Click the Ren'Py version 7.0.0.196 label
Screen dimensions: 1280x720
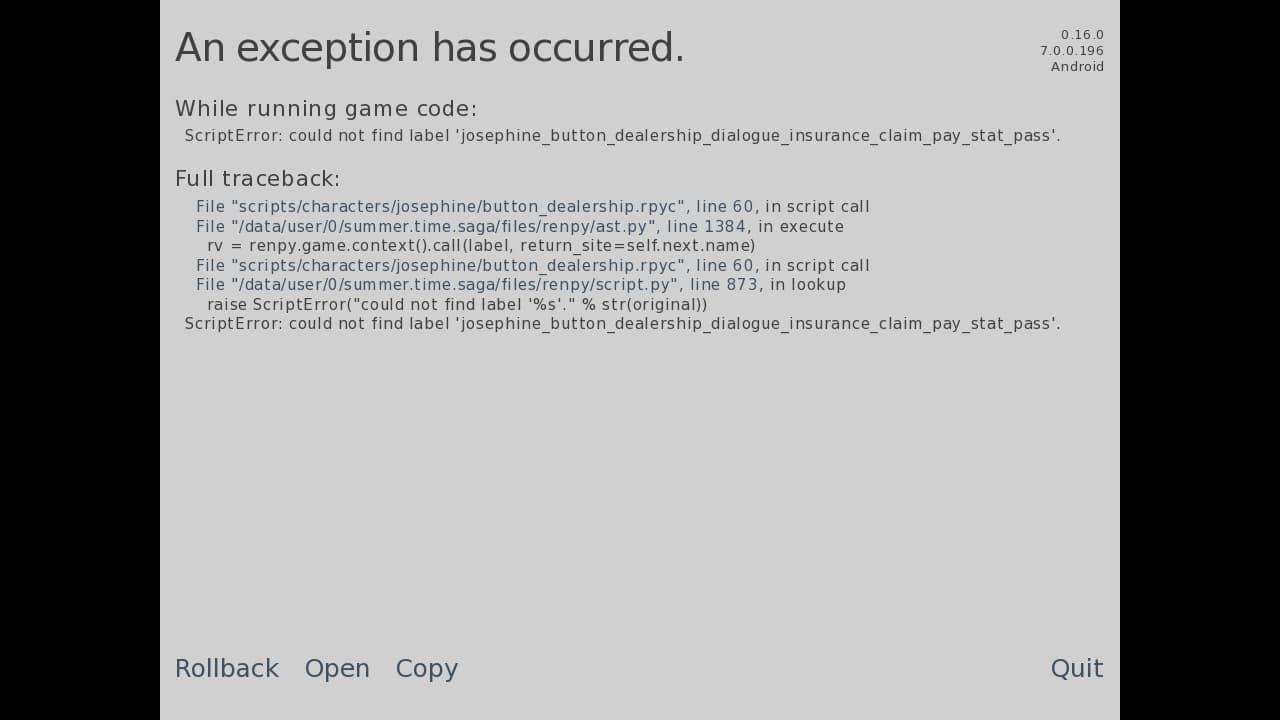click(1071, 51)
